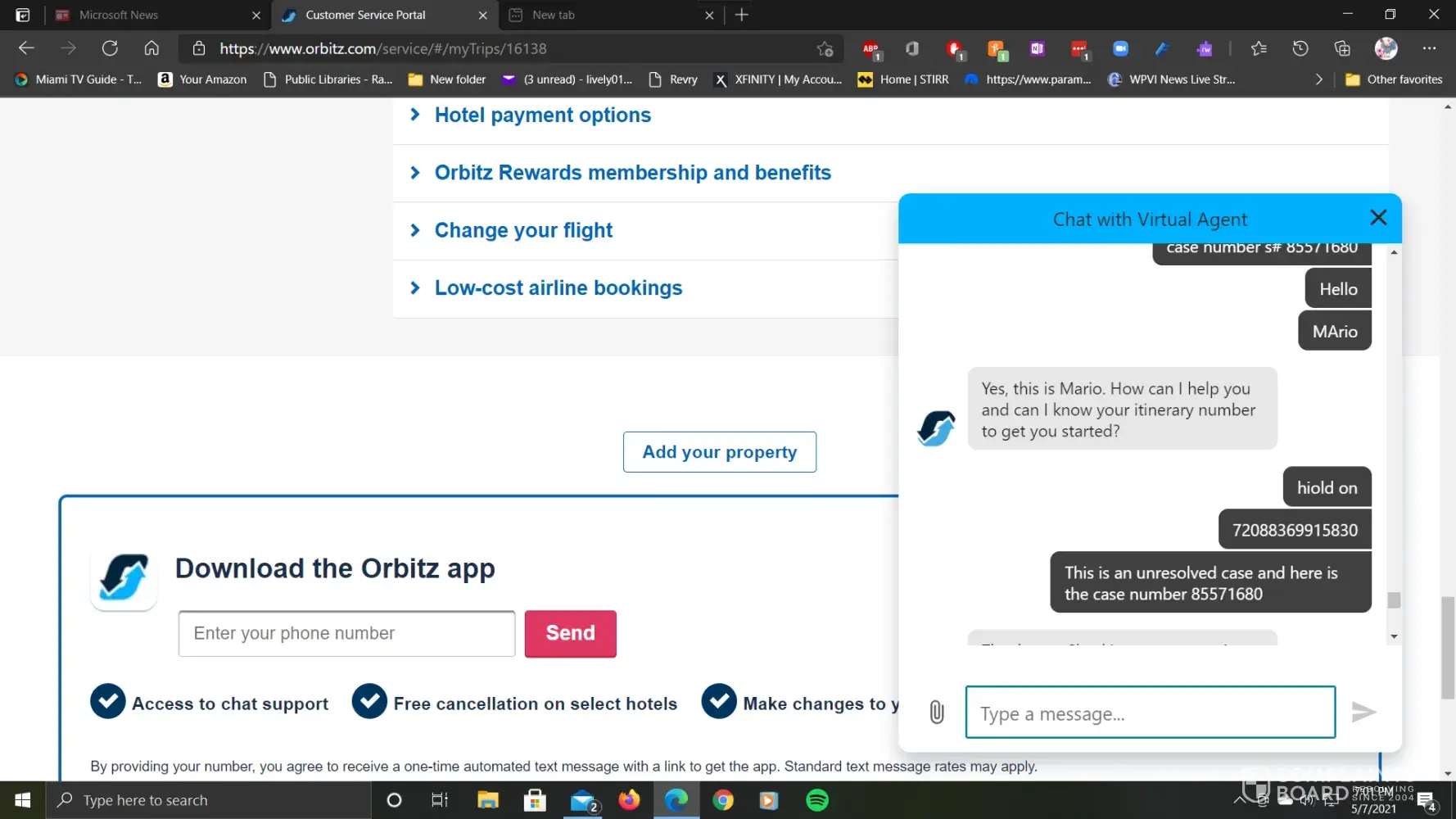Click the Add your property button
The image size is (1456, 819).
pos(720,452)
